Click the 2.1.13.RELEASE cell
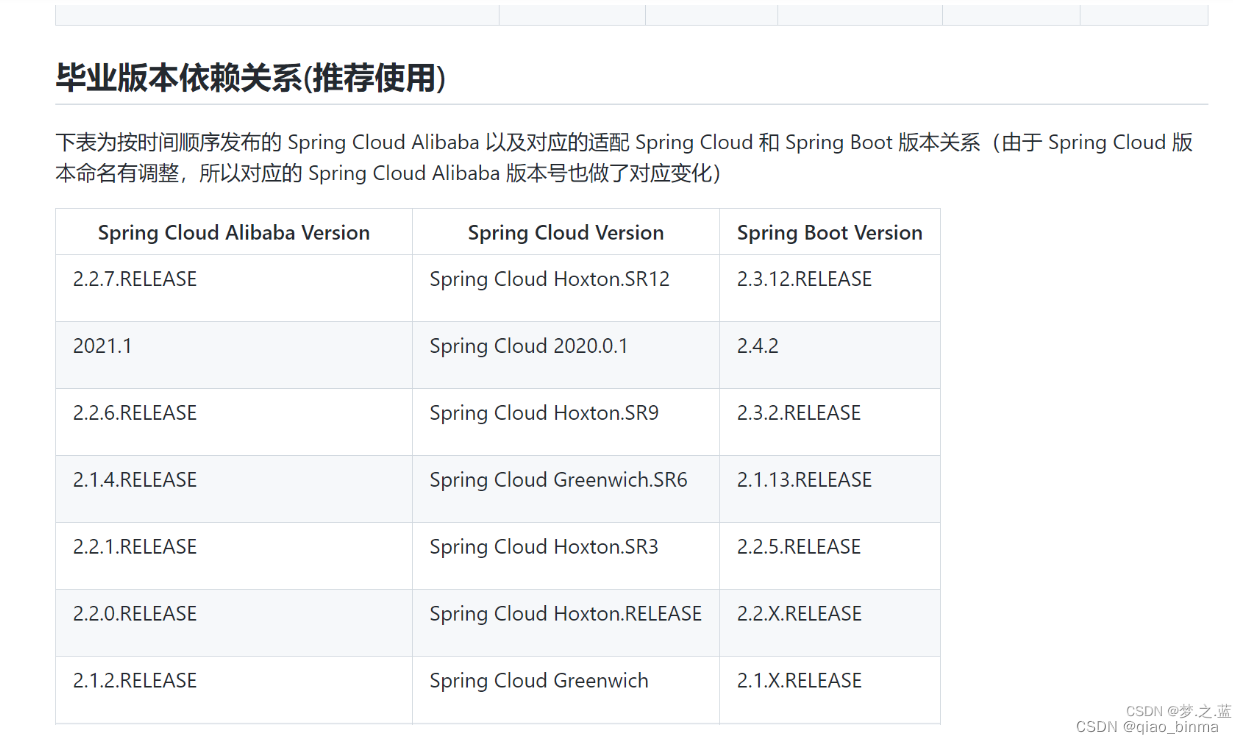The height and width of the screenshot is (744, 1233). click(830, 489)
